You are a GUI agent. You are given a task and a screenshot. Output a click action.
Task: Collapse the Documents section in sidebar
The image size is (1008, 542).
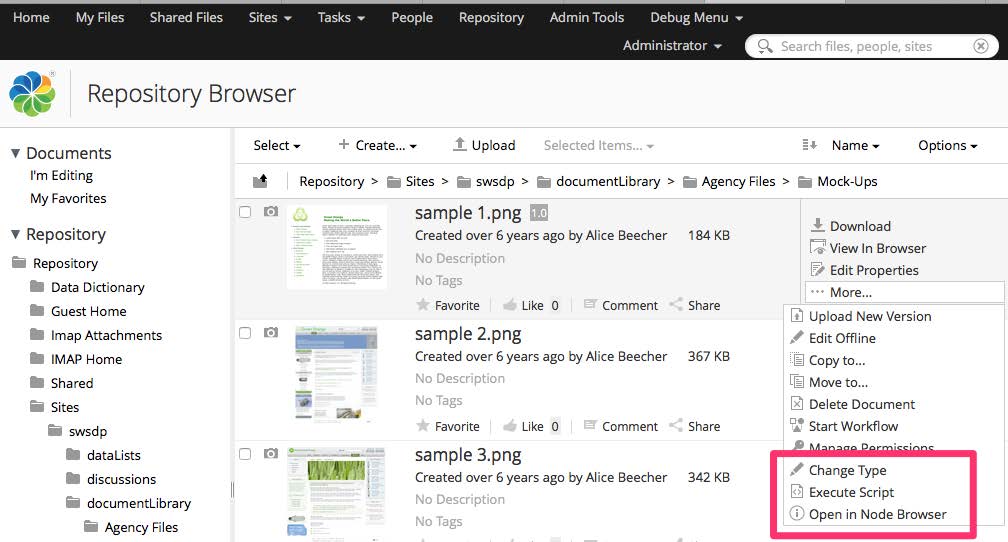[x=15, y=153]
